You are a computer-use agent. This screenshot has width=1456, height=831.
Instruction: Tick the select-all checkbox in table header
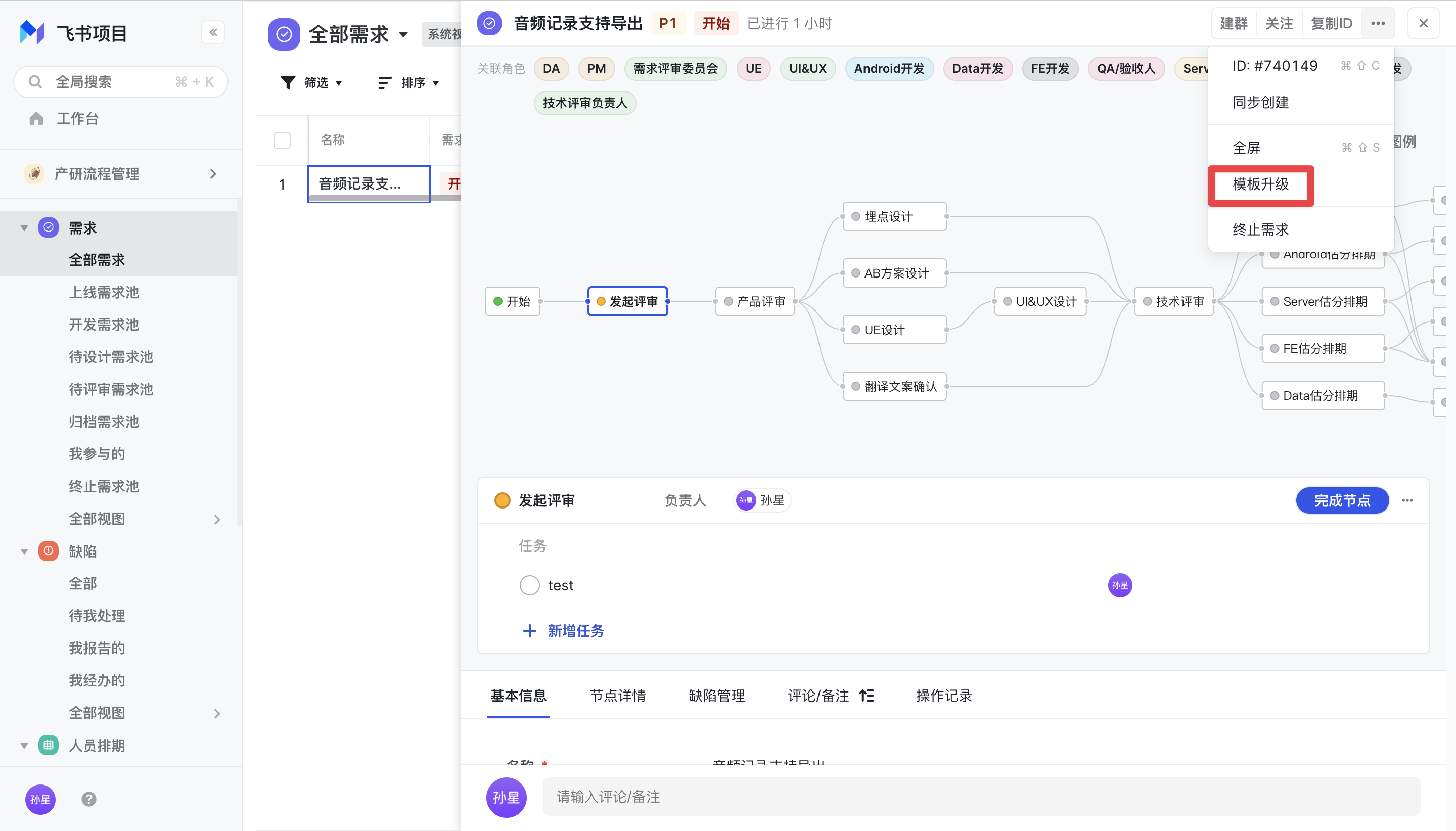coord(282,140)
